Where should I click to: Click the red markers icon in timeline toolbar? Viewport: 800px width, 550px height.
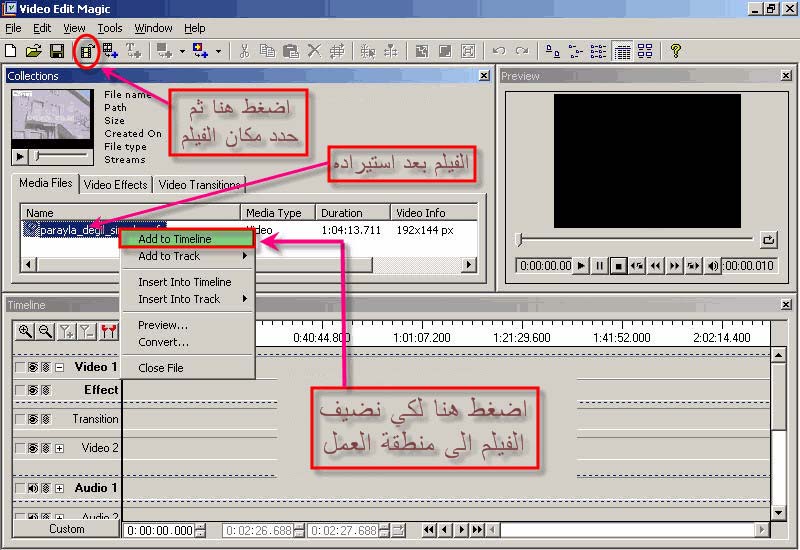(x=108, y=332)
